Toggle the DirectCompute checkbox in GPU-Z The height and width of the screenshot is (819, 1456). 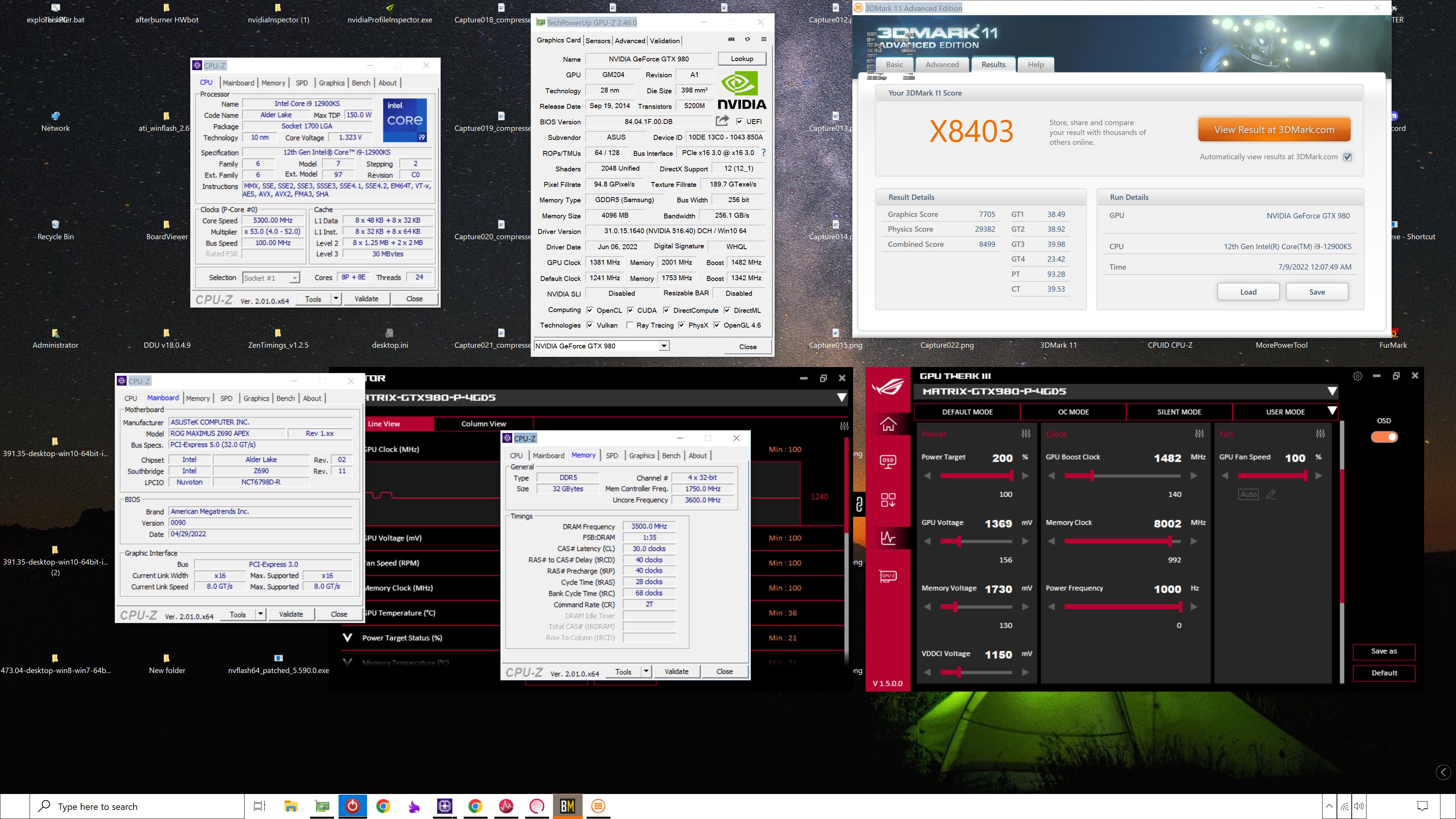(x=667, y=310)
